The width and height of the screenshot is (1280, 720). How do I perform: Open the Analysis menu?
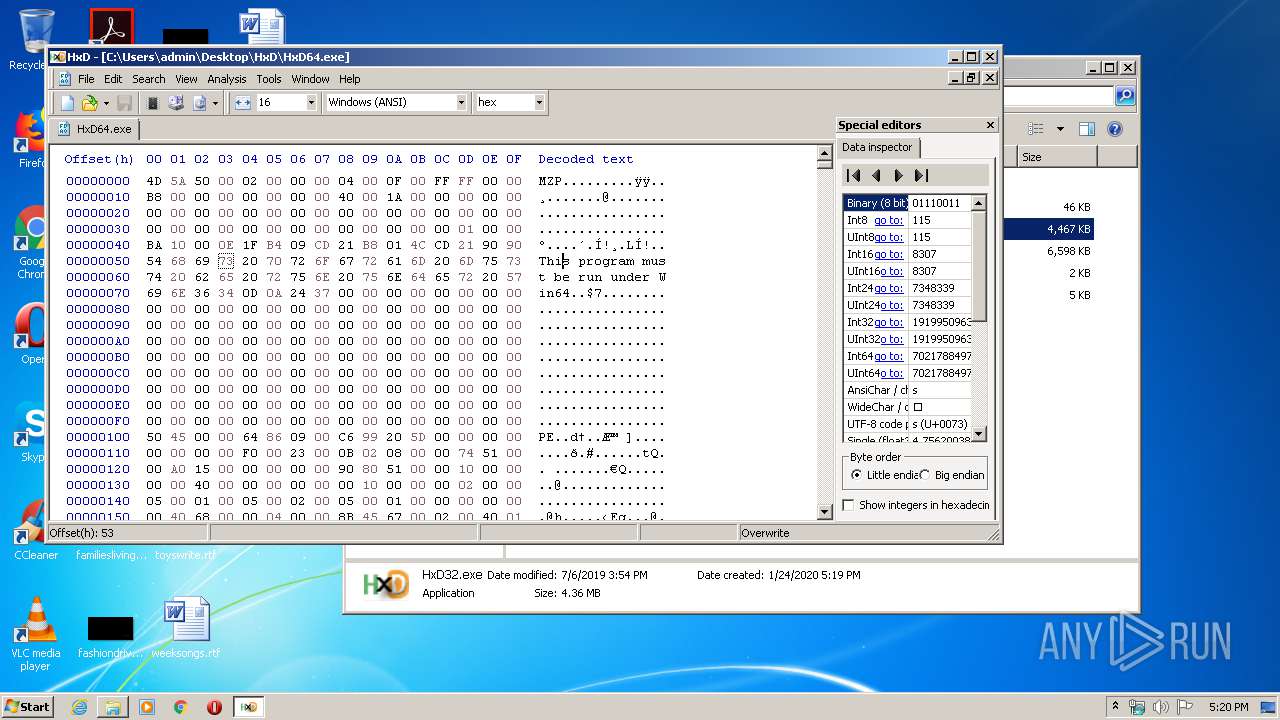tap(227, 79)
